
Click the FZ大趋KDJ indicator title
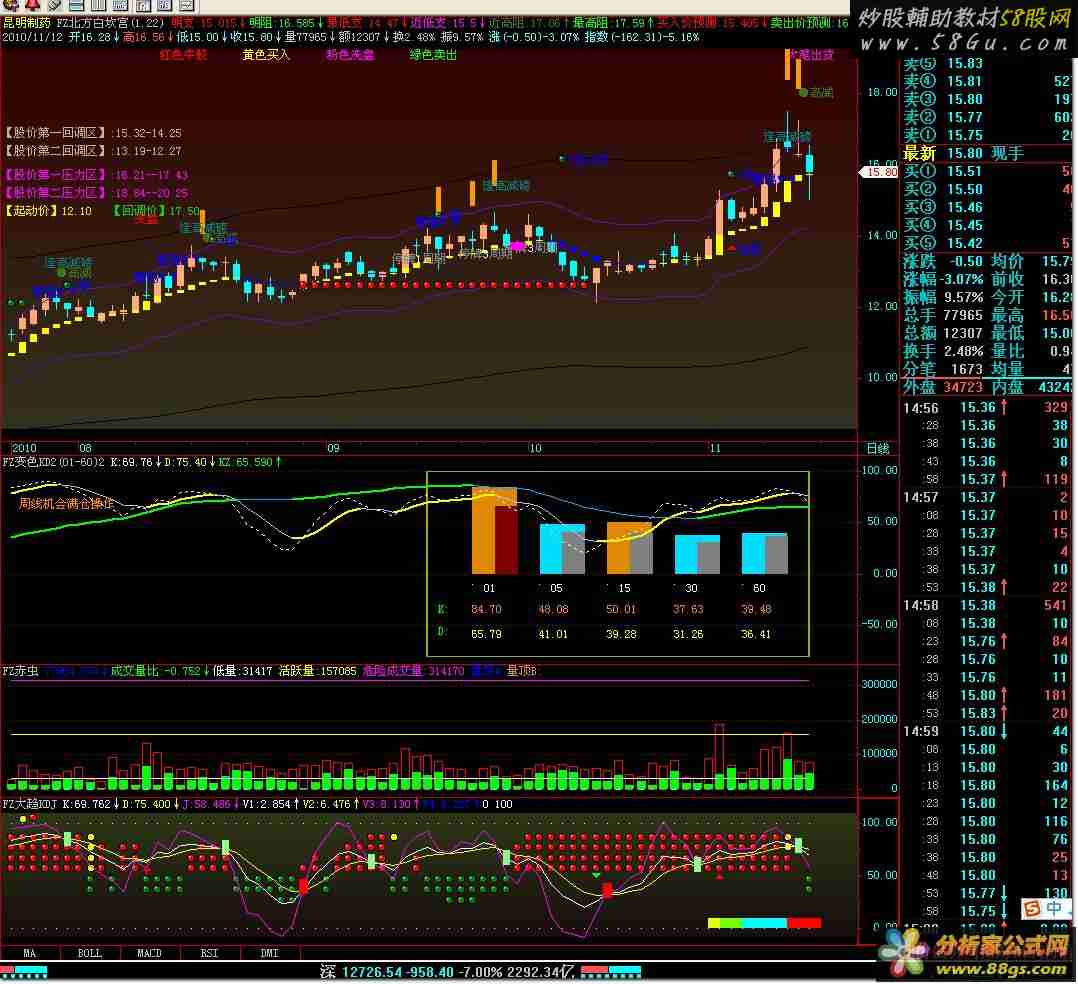click(31, 804)
